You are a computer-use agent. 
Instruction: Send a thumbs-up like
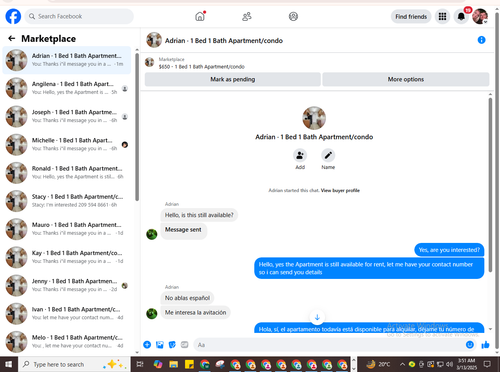click(485, 345)
